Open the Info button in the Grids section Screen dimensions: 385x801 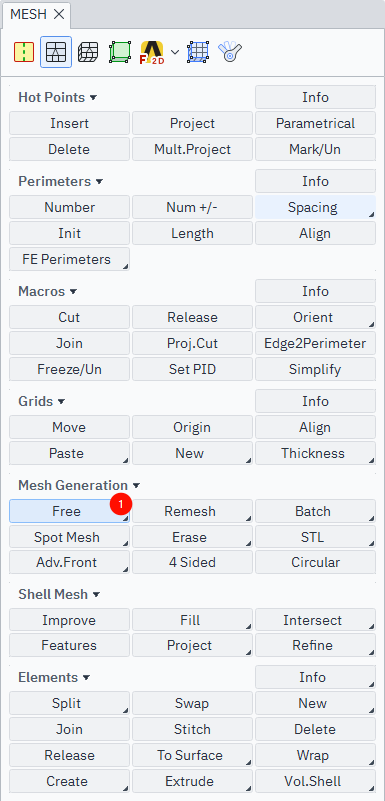pyautogui.click(x=315, y=401)
